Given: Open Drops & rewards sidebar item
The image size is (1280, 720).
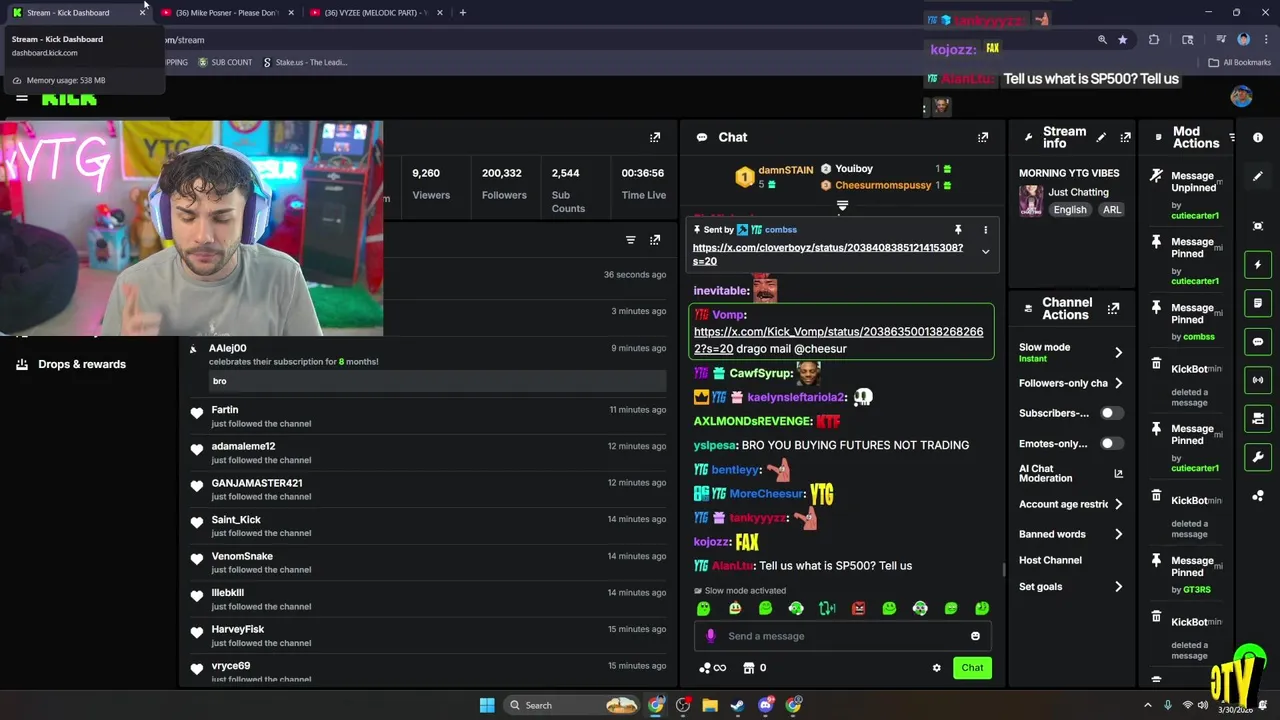Looking at the screenshot, I should click(x=72, y=364).
